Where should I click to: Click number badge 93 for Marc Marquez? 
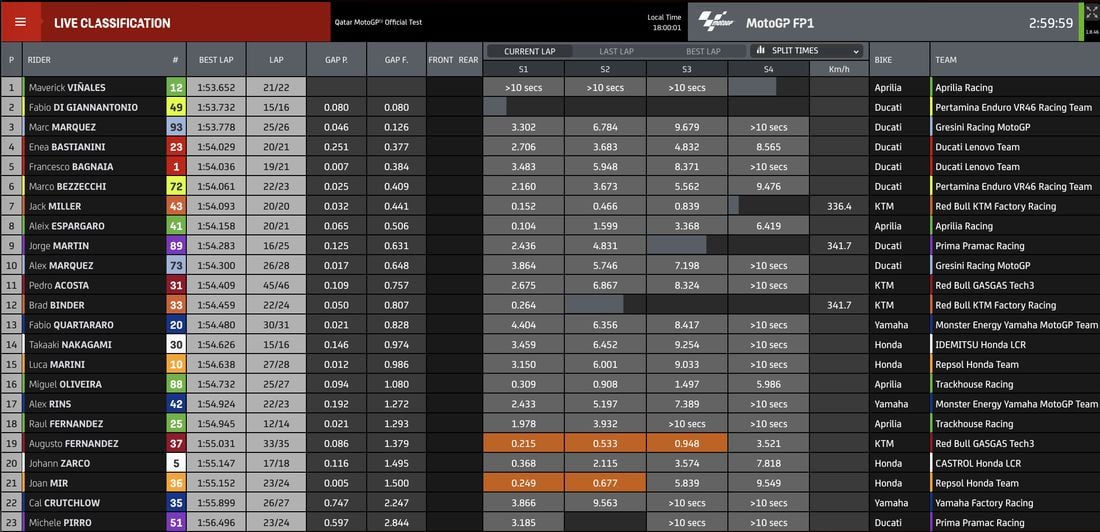tap(175, 127)
